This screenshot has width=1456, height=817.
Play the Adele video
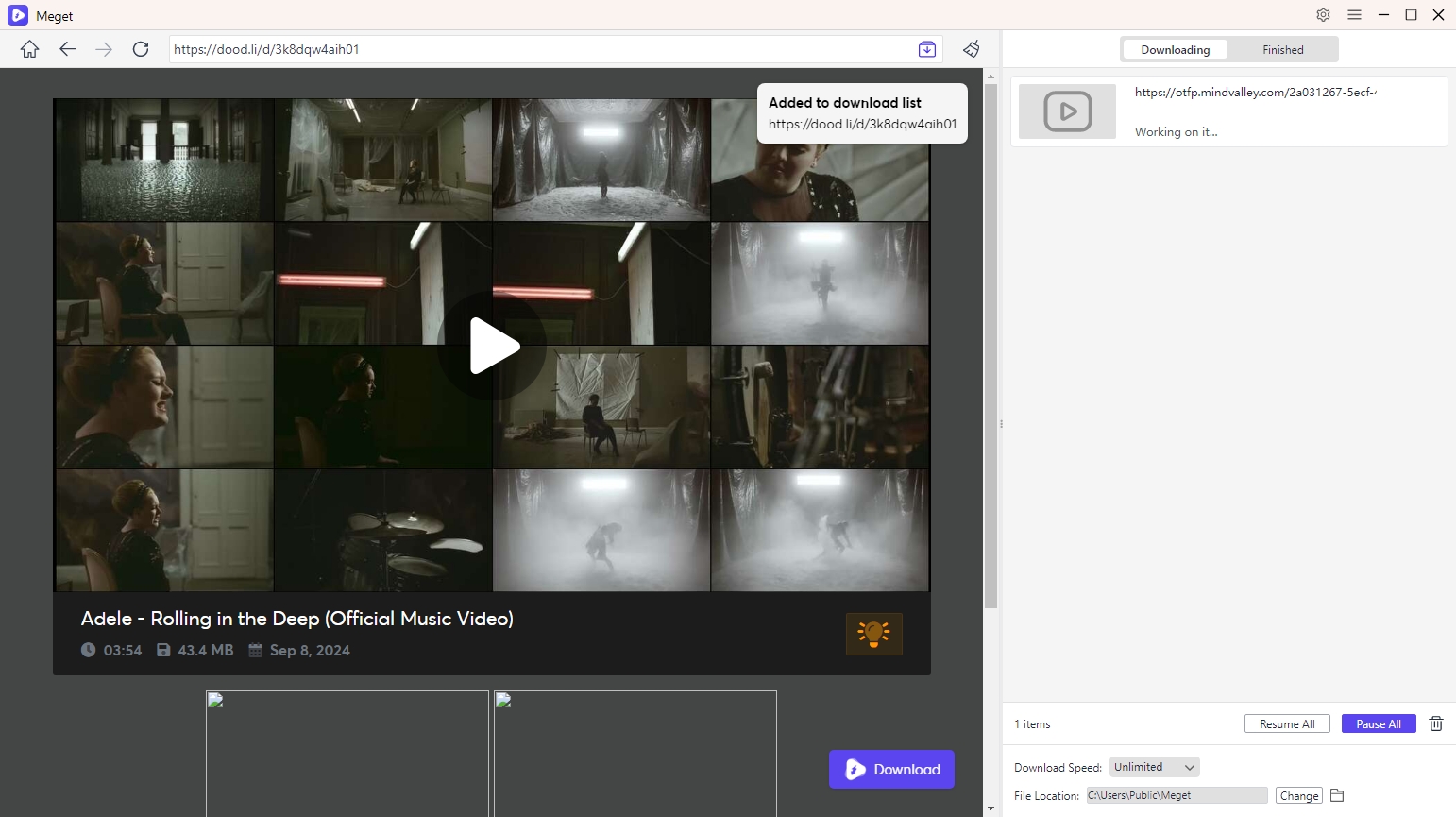(x=492, y=346)
